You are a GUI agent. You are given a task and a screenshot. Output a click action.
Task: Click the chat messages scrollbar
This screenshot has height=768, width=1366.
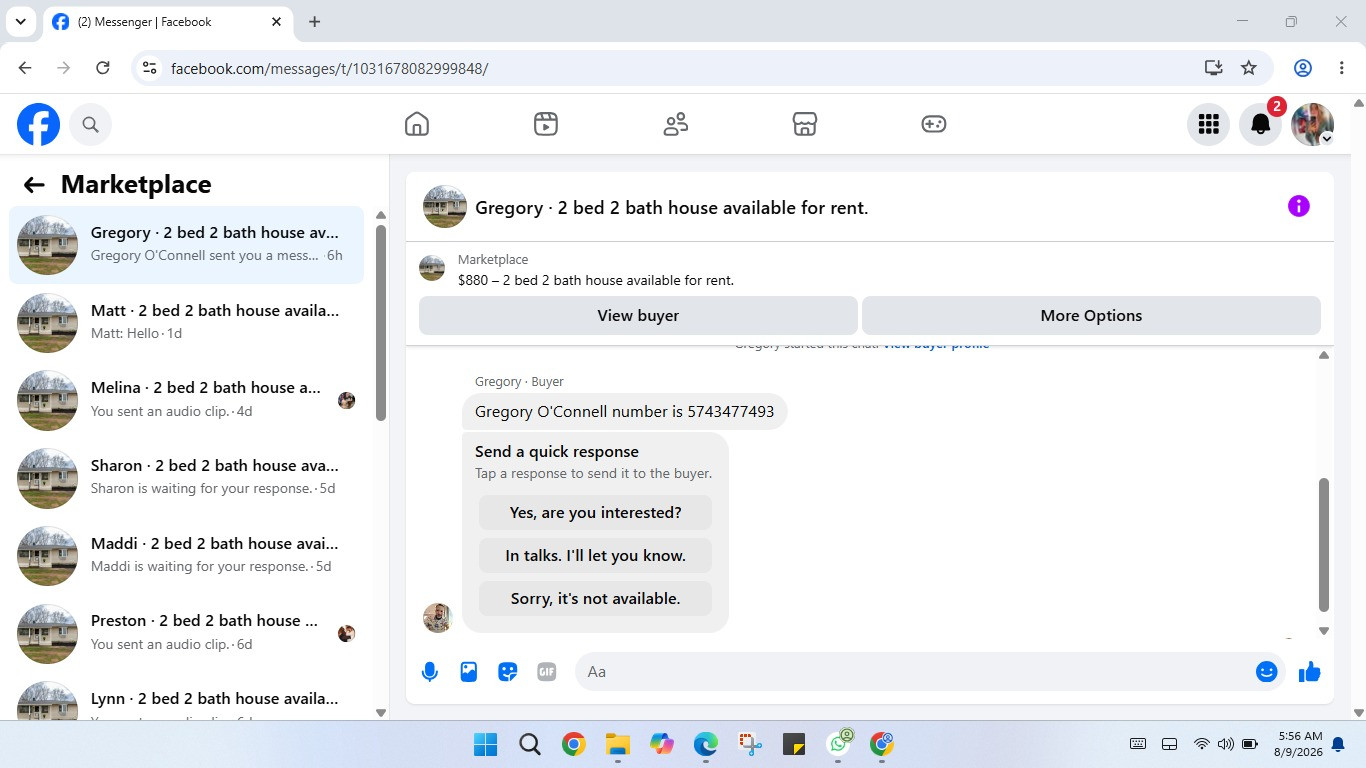click(x=1324, y=545)
